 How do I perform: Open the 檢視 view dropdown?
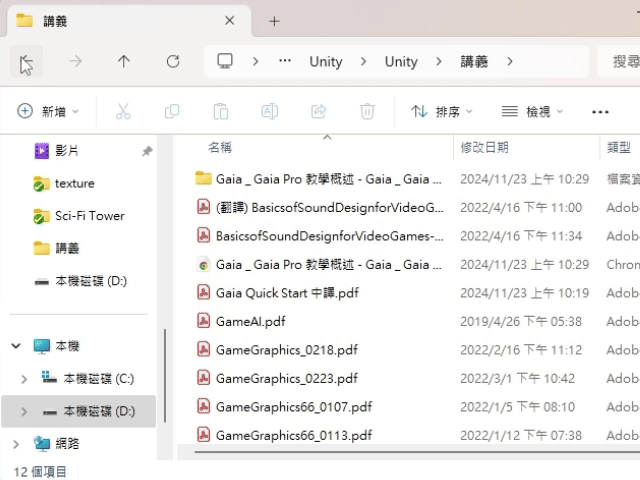(532, 112)
